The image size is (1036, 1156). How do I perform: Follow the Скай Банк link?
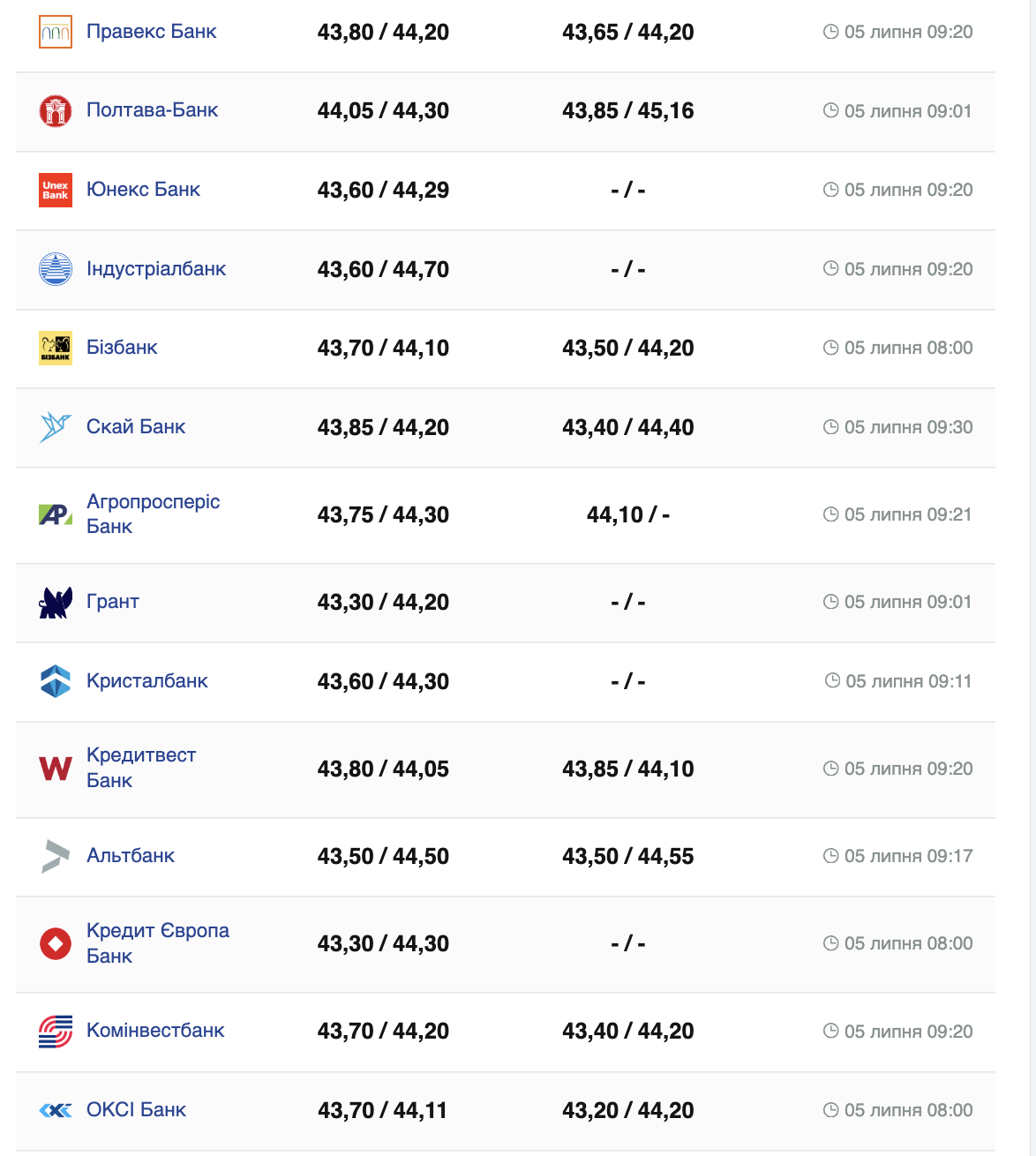(x=136, y=427)
